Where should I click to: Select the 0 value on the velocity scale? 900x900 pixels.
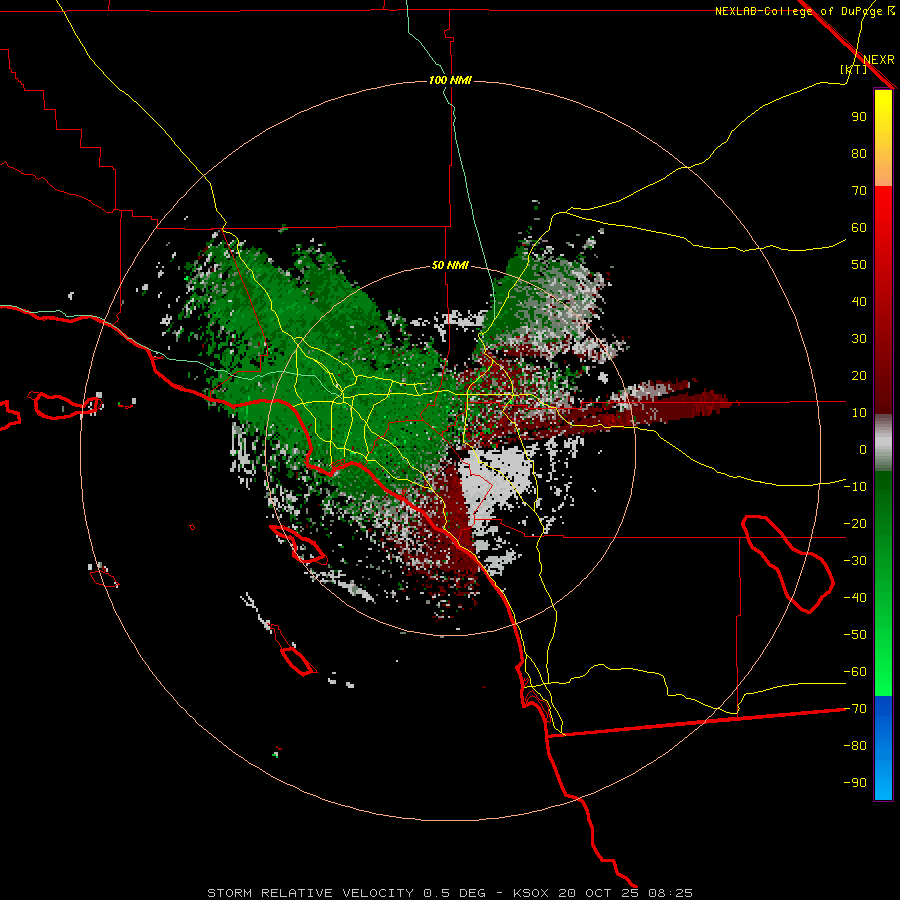863,449
